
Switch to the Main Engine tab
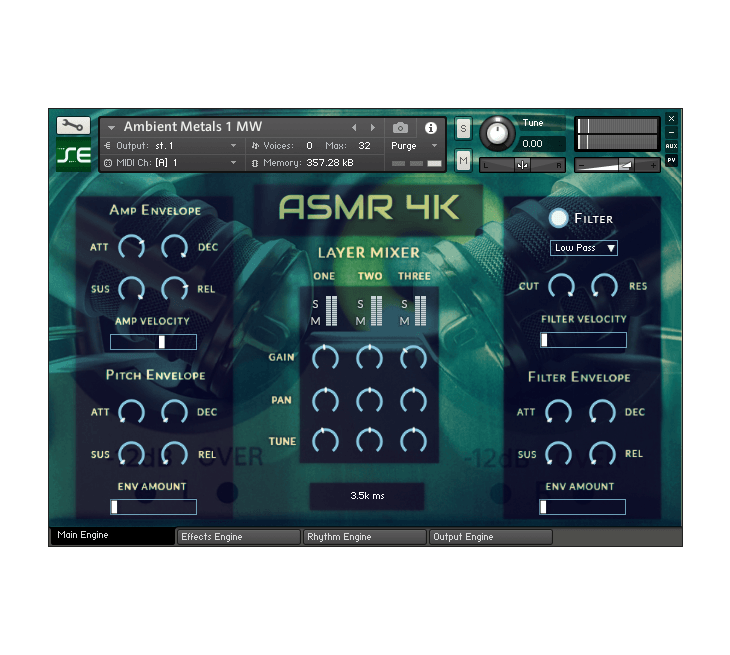tap(112, 536)
